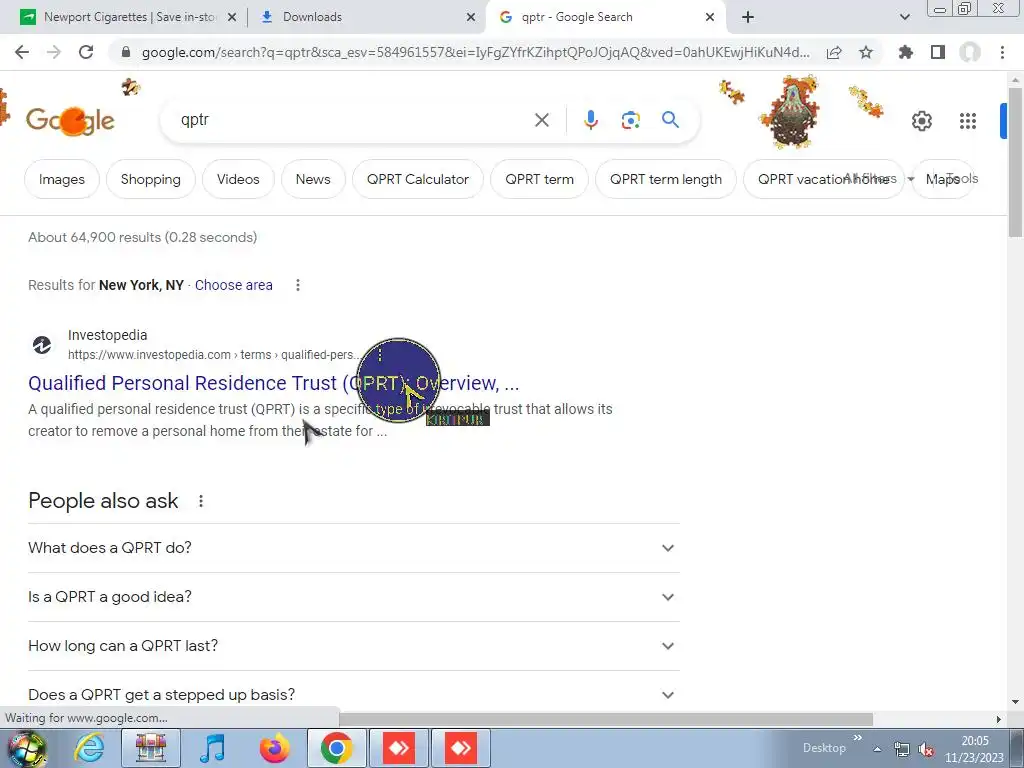The image size is (1024, 768).
Task: Click the padlock site info icon
Action: [126, 52]
